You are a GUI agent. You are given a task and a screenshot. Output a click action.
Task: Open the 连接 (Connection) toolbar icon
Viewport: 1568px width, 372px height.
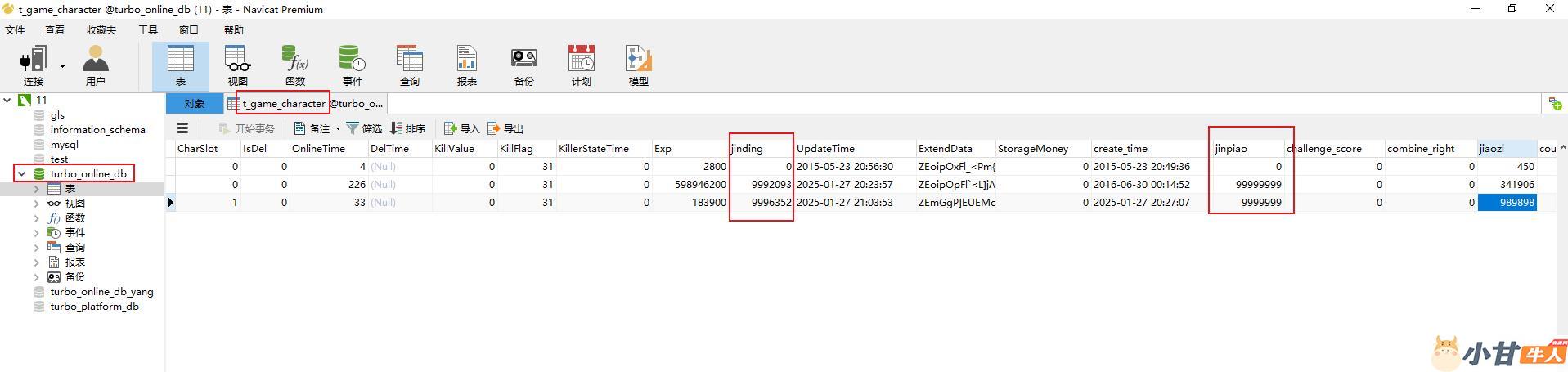[x=34, y=65]
